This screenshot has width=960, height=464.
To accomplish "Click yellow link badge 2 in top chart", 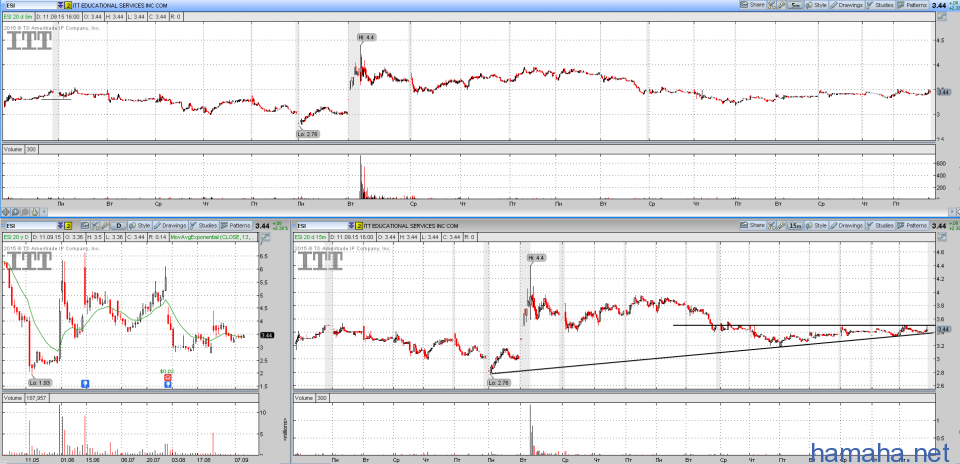I will 68,5.
